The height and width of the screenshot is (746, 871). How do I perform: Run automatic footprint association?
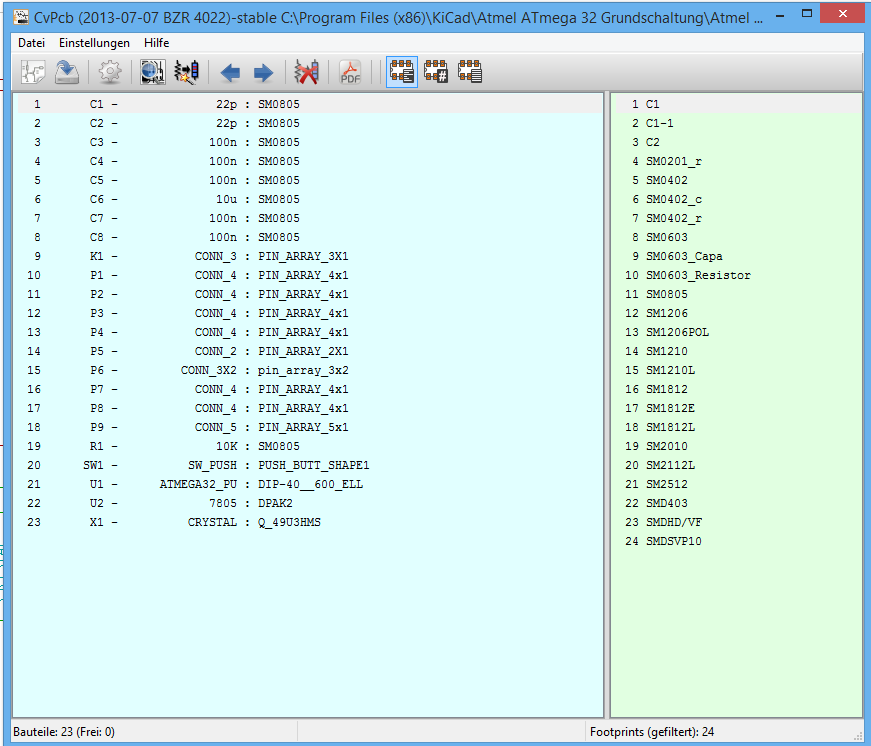pyautogui.click(x=186, y=72)
